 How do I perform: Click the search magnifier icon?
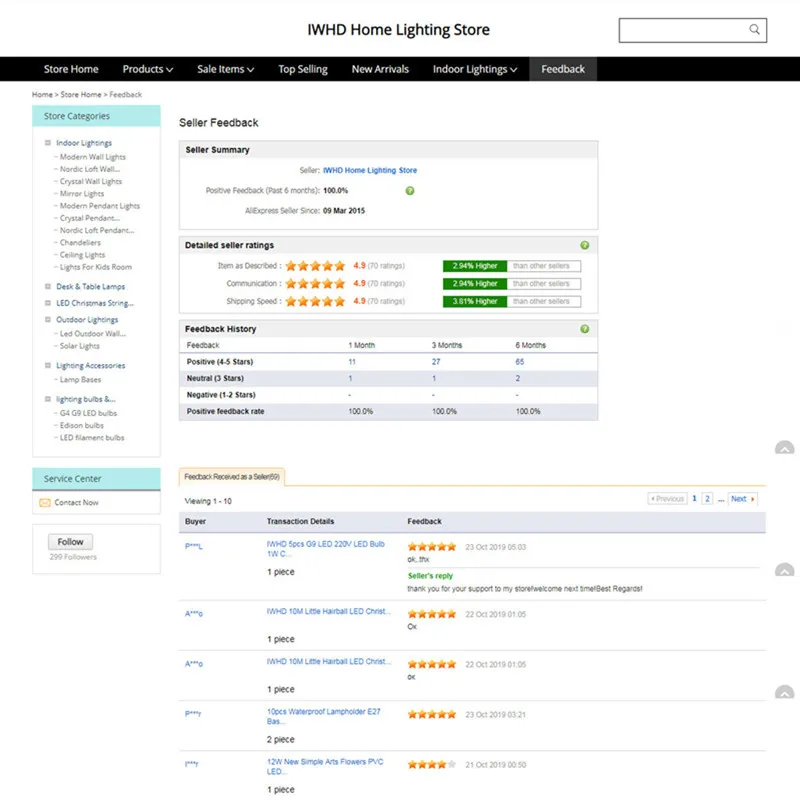coord(754,29)
